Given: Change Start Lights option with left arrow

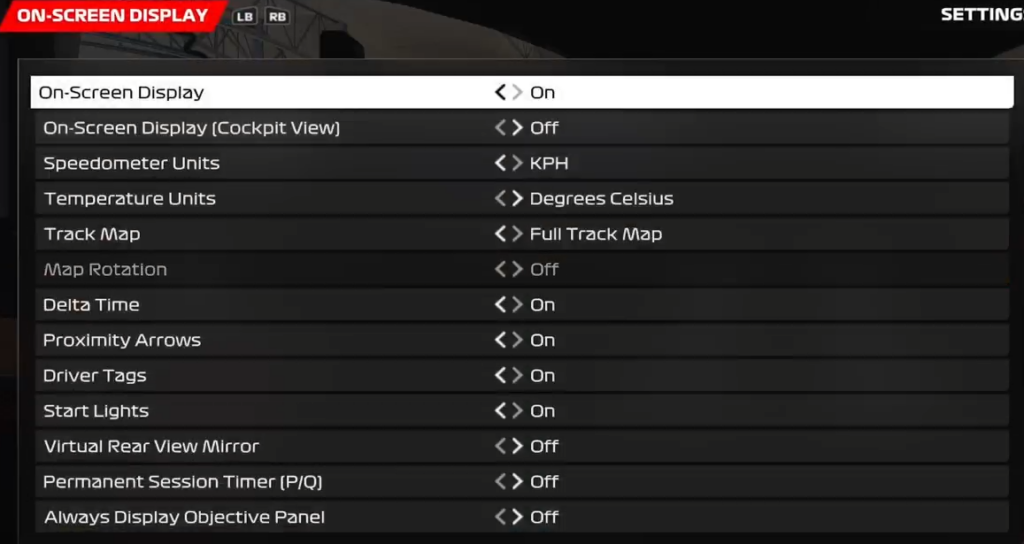Looking at the screenshot, I should [x=500, y=410].
